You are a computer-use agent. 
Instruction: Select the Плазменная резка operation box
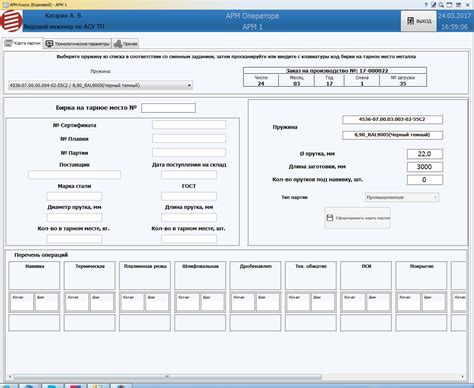click(145, 275)
